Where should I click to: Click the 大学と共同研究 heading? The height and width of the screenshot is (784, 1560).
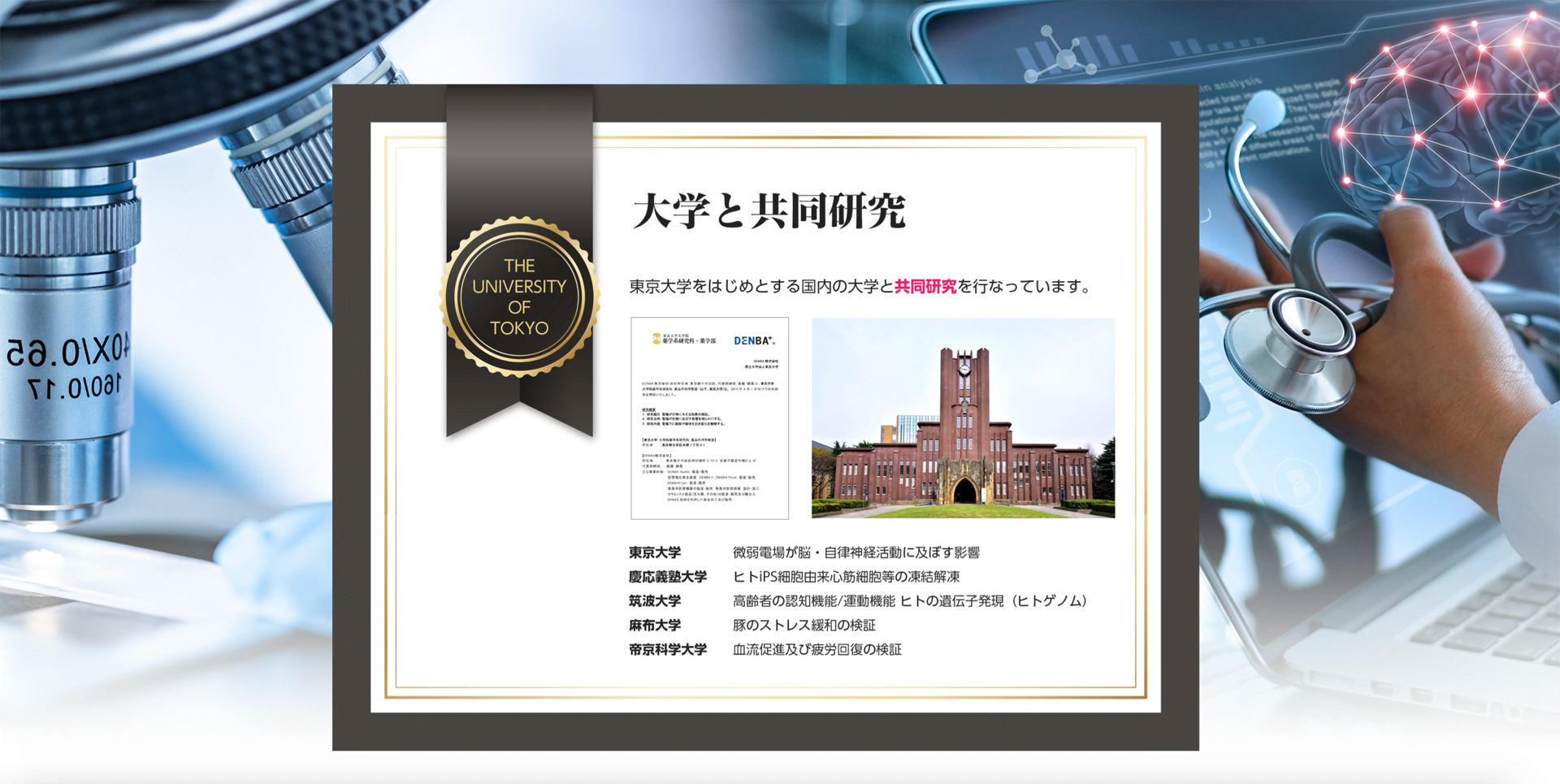tap(769, 210)
